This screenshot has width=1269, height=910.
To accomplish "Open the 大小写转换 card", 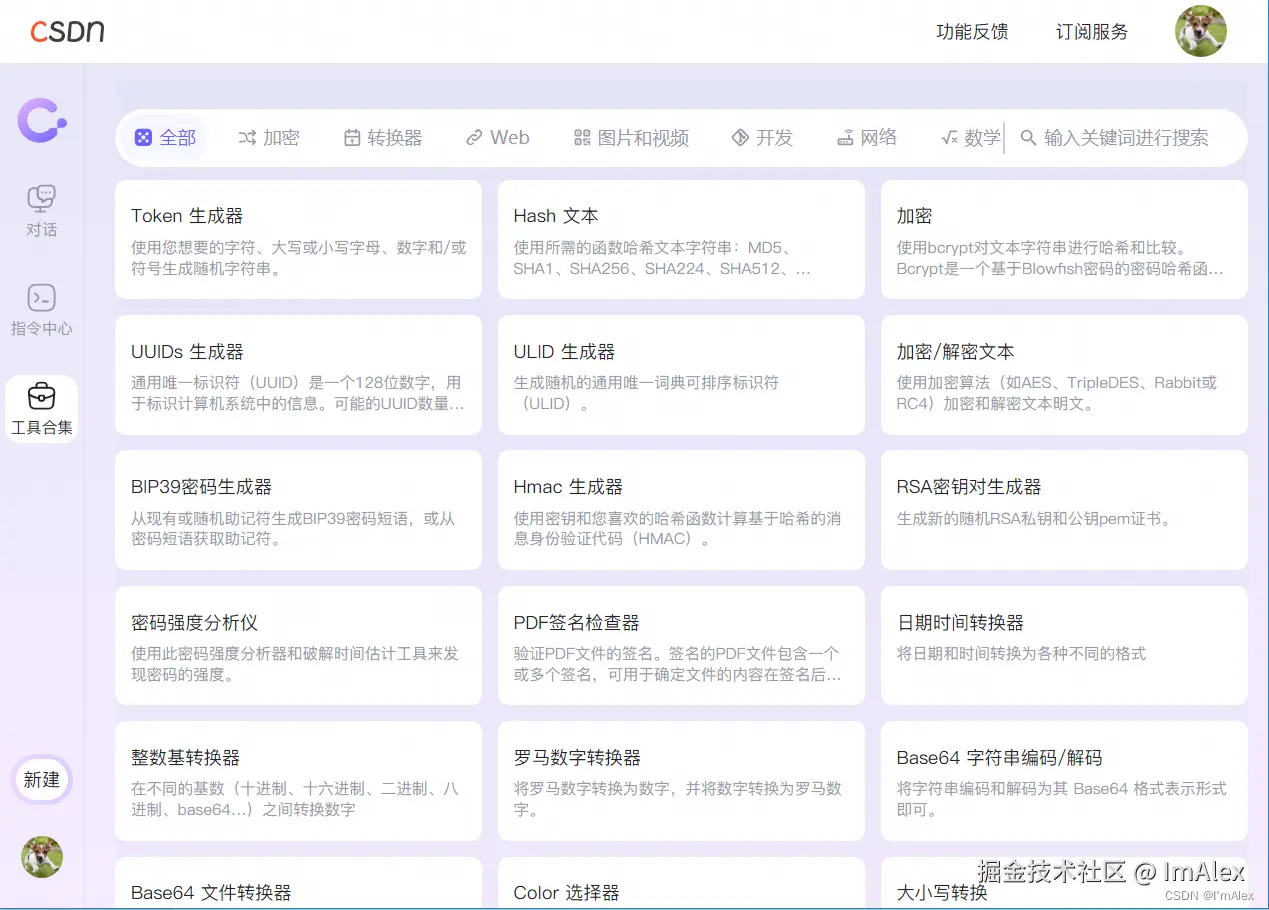I will [1064, 883].
